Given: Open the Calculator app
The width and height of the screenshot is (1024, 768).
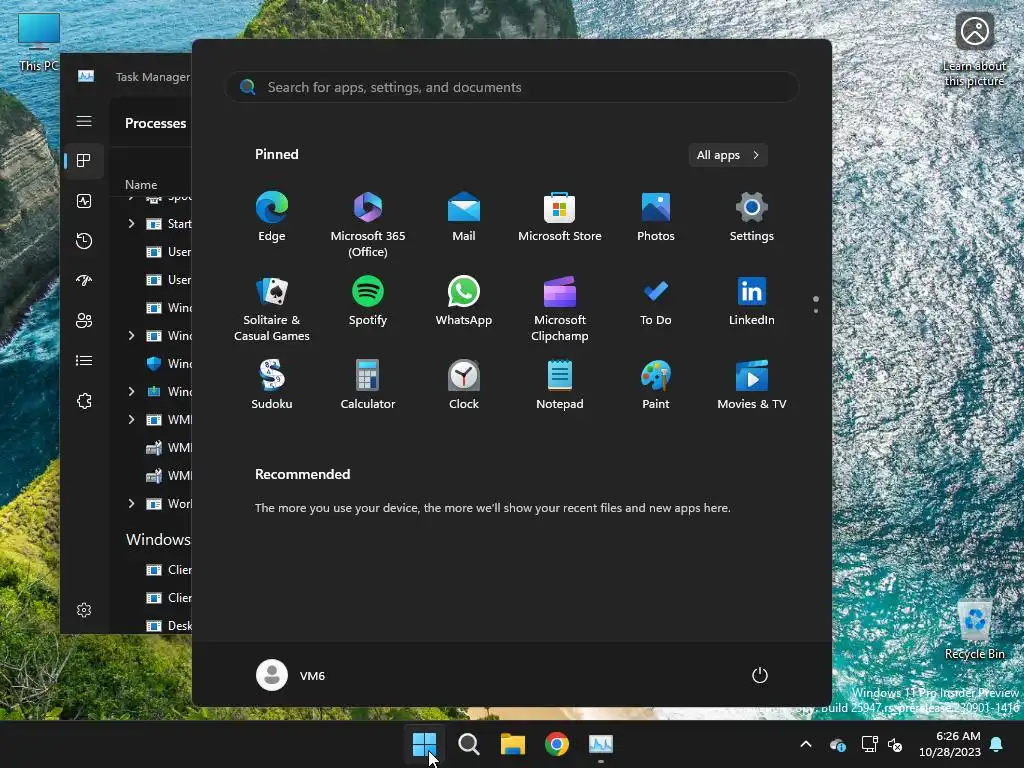Looking at the screenshot, I should [x=368, y=385].
